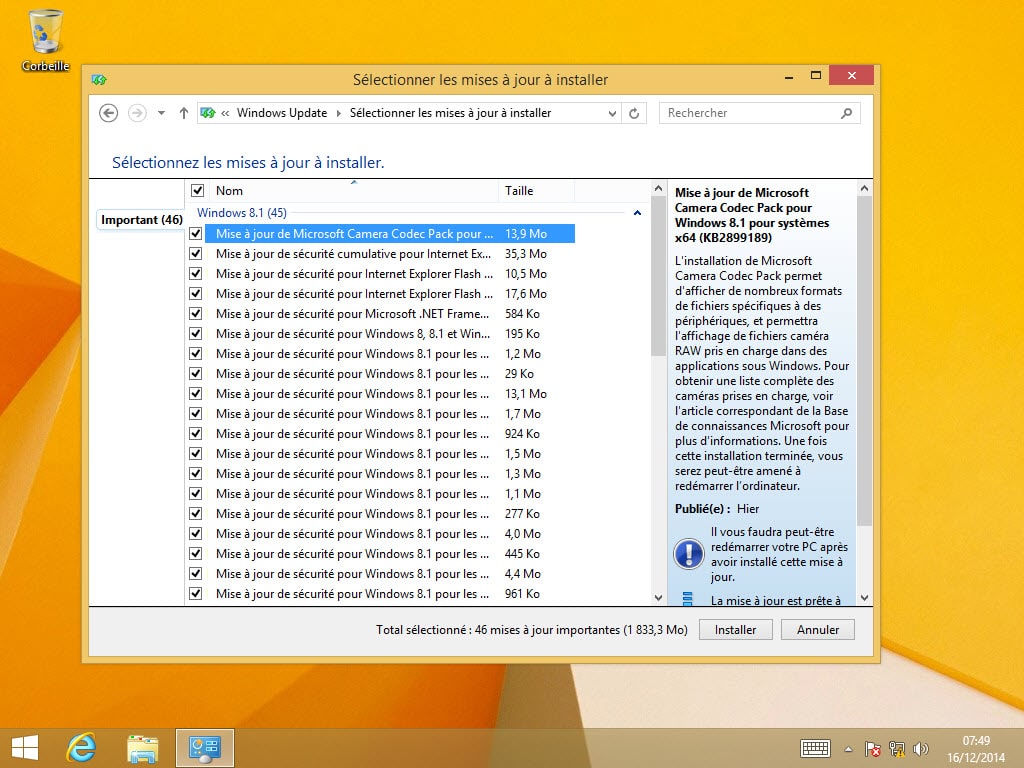The height and width of the screenshot is (768, 1024).
Task: Select the 1,2 Mo security update row
Action: pyautogui.click(x=390, y=354)
